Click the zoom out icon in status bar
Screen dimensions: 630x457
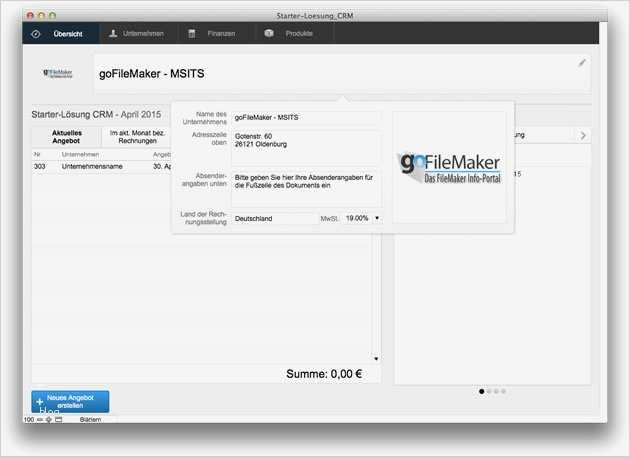[40, 420]
